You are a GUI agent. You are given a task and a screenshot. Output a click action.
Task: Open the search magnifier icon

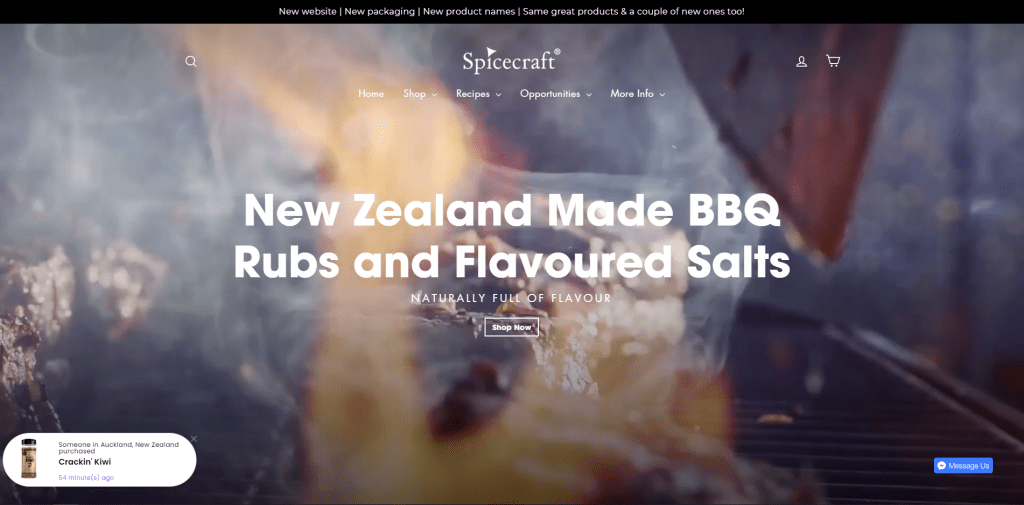(191, 61)
